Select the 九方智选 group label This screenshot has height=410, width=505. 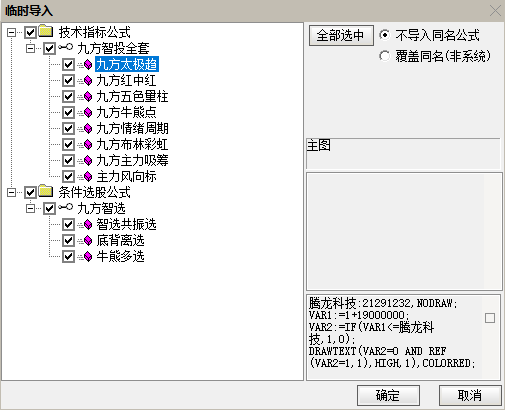(101, 208)
